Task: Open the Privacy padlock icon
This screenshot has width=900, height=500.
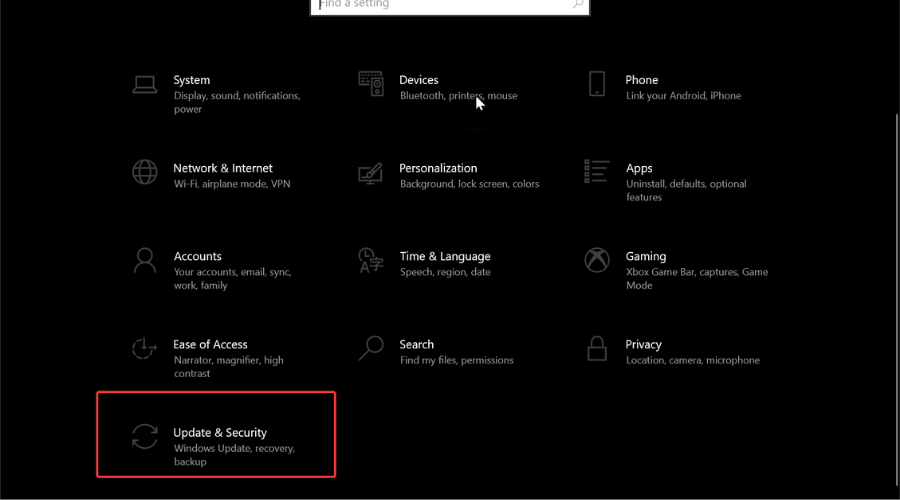Action: click(597, 348)
